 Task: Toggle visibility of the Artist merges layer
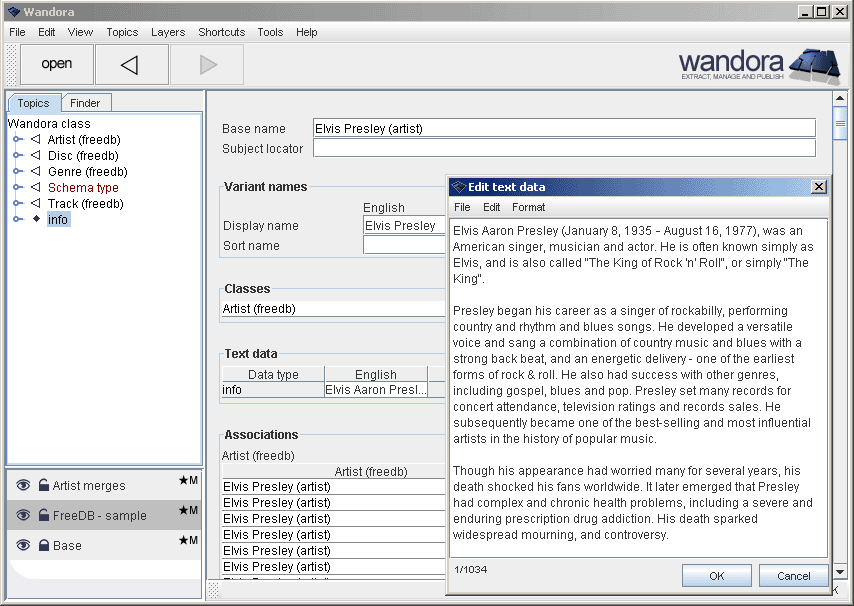[23, 486]
